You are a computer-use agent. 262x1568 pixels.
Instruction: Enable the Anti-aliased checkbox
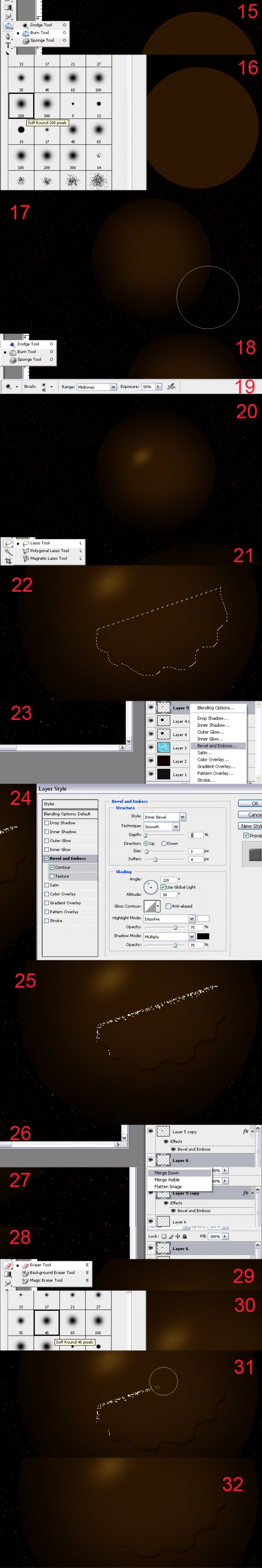(x=168, y=906)
